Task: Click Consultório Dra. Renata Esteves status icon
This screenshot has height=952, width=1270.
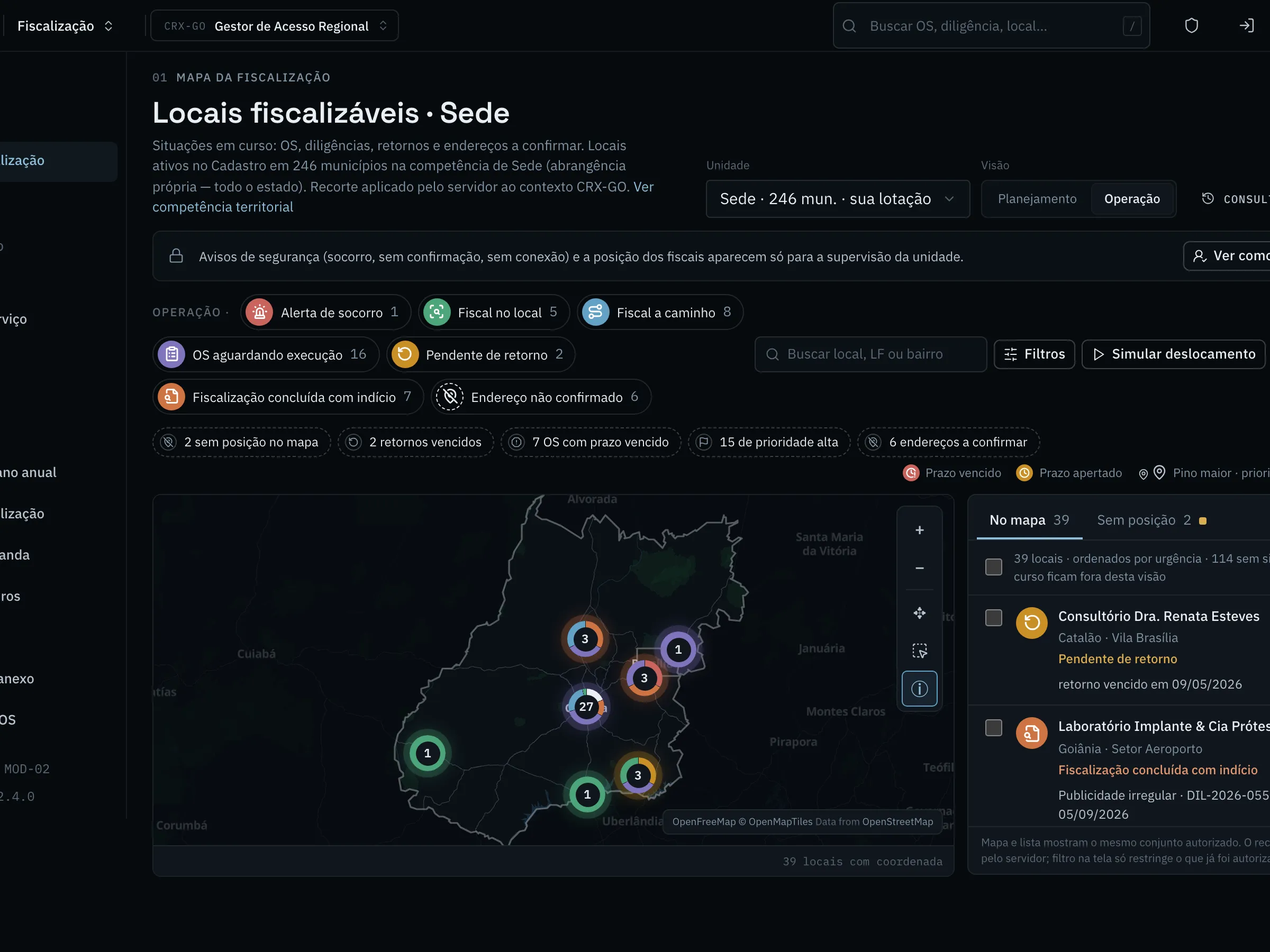Action: (1031, 623)
